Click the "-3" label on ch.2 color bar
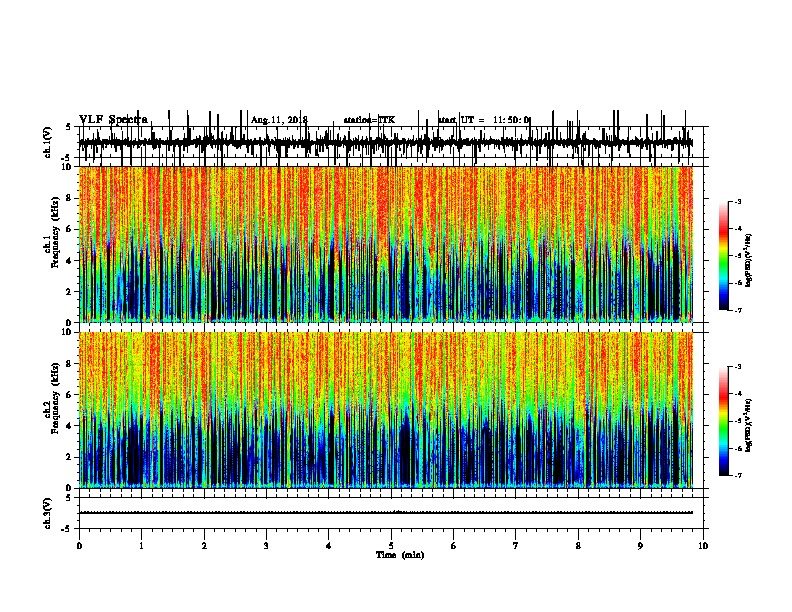Image resolution: width=792 pixels, height=612 pixels. (x=738, y=367)
